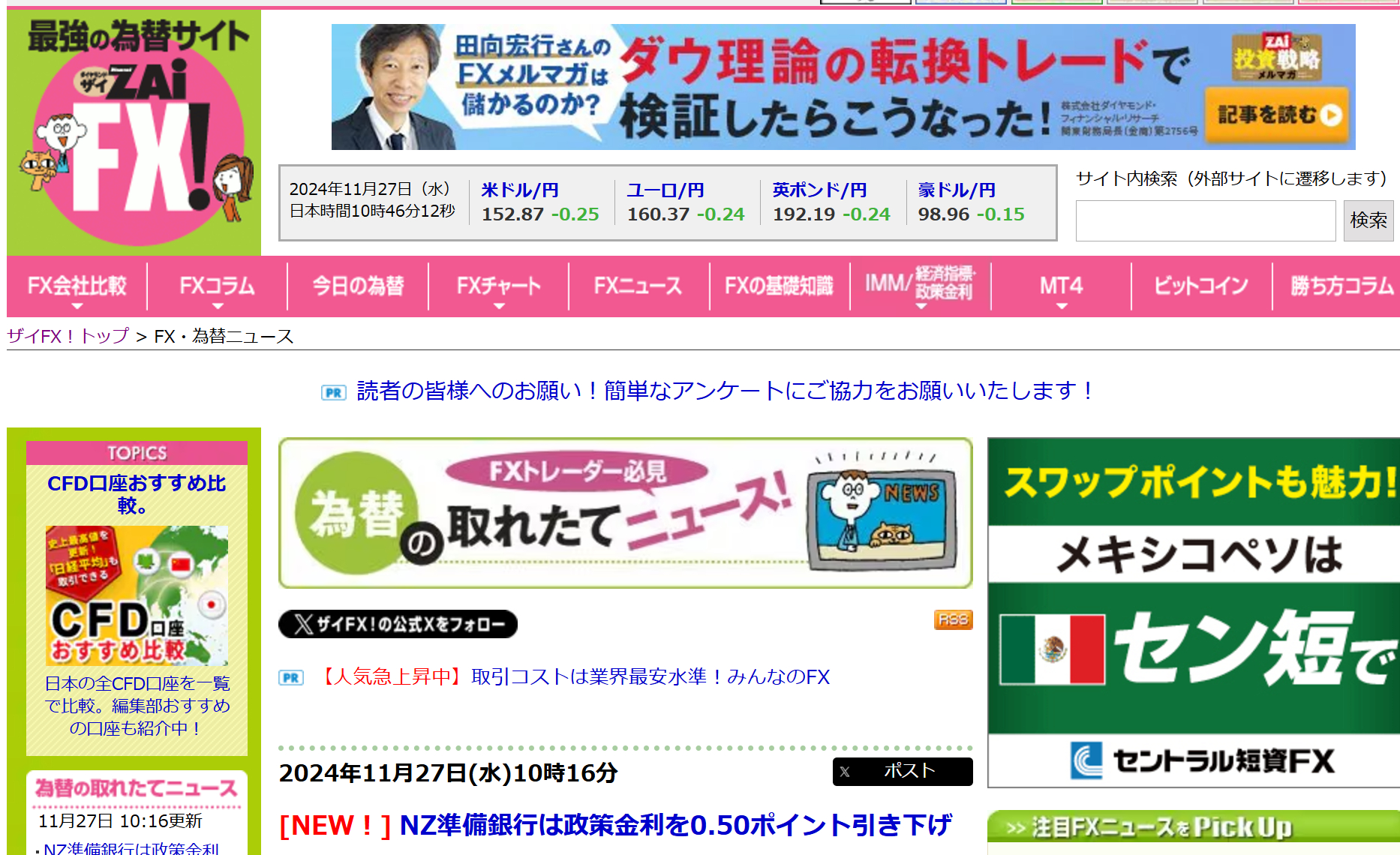
Task: Click the ダウ理論 top banner ad
Action: click(x=843, y=87)
